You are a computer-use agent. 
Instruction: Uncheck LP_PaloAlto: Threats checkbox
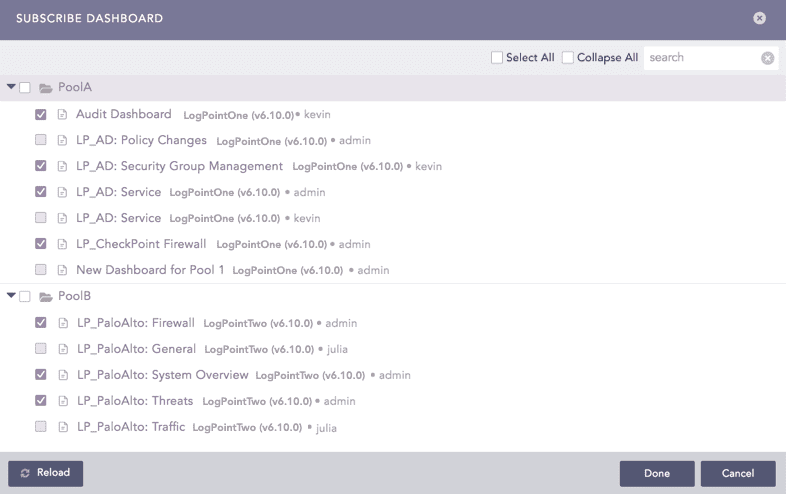click(41, 401)
